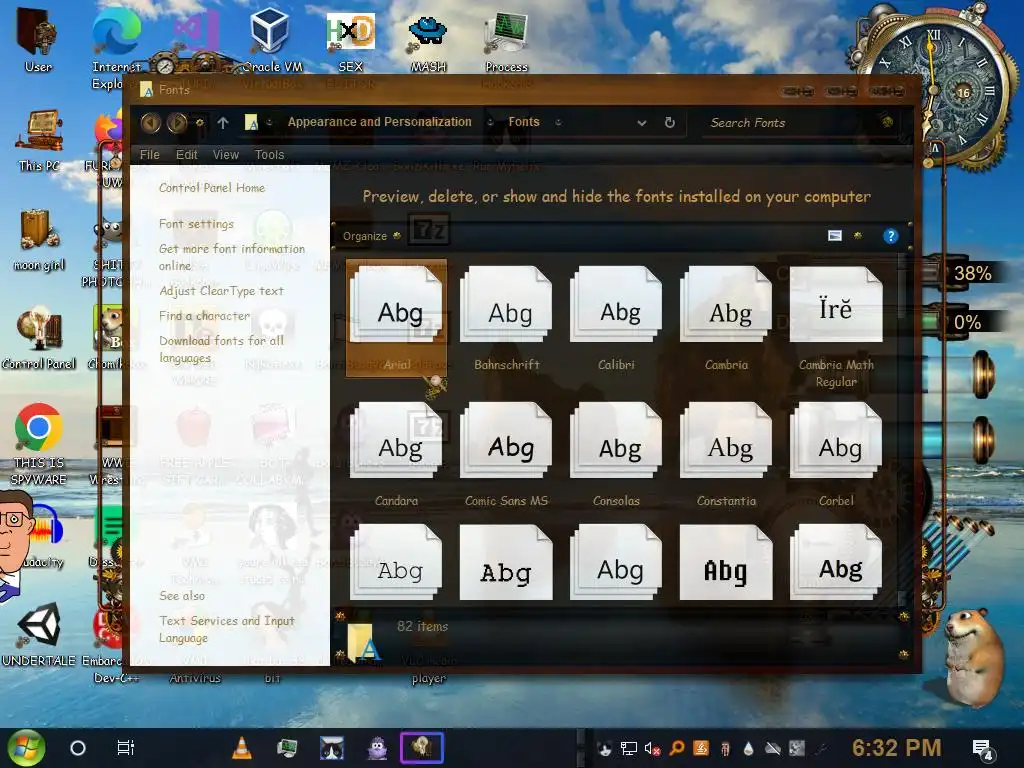
Task: Go back in the Fonts window
Action: [151, 122]
